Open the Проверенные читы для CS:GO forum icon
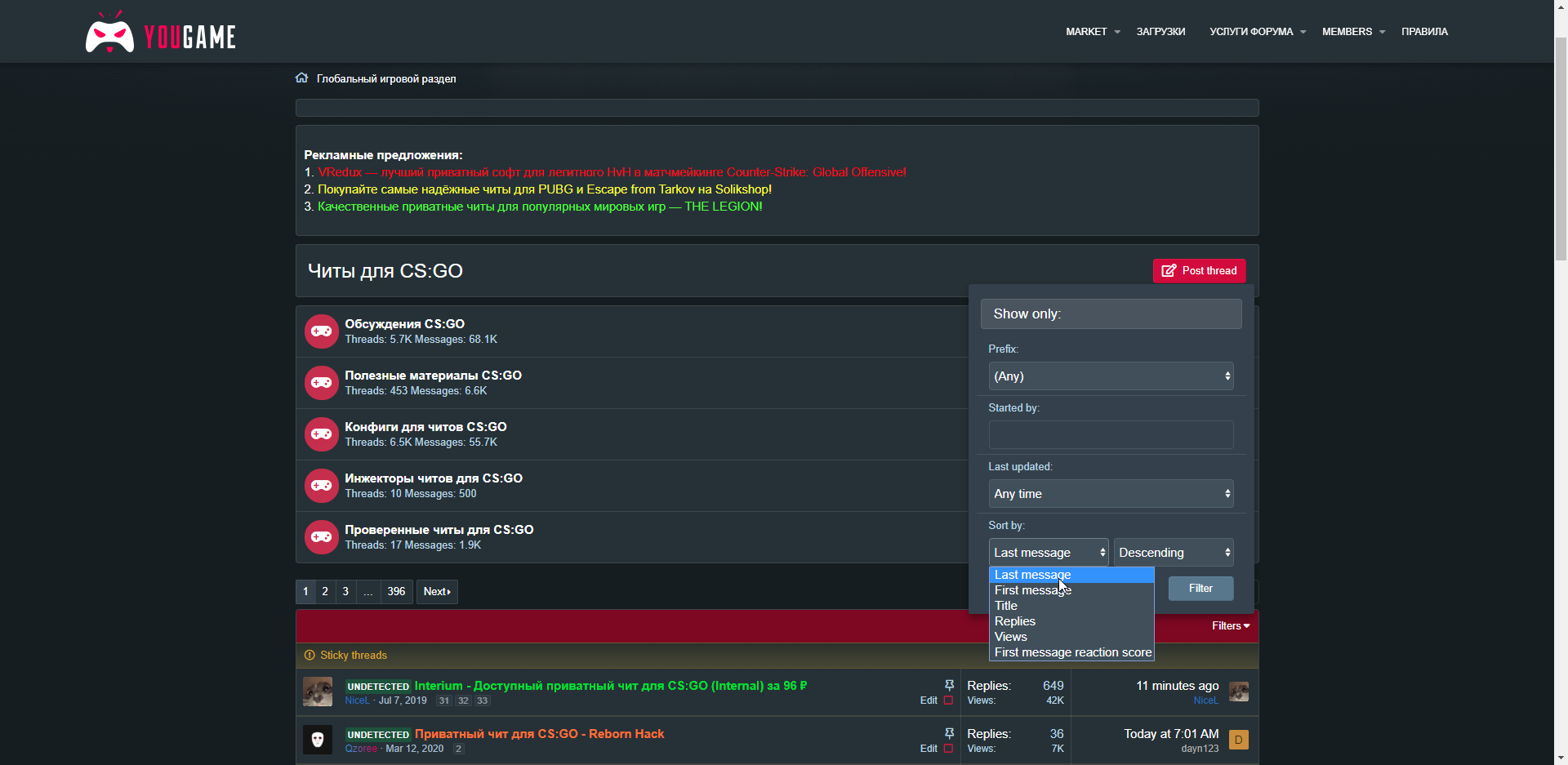The image size is (1568, 765). [322, 537]
